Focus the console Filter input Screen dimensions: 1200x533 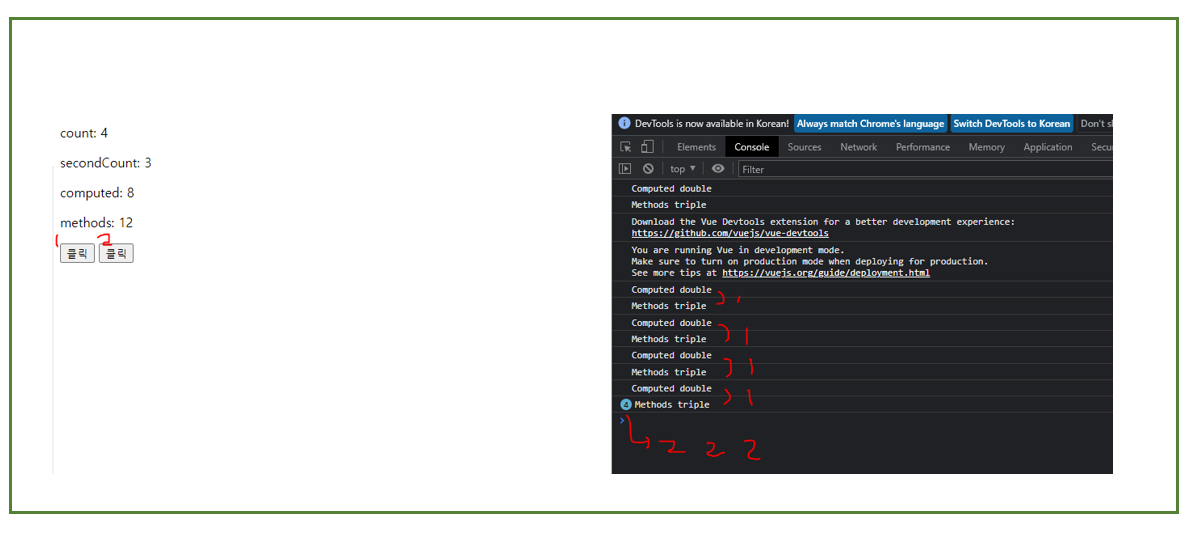pos(924,169)
